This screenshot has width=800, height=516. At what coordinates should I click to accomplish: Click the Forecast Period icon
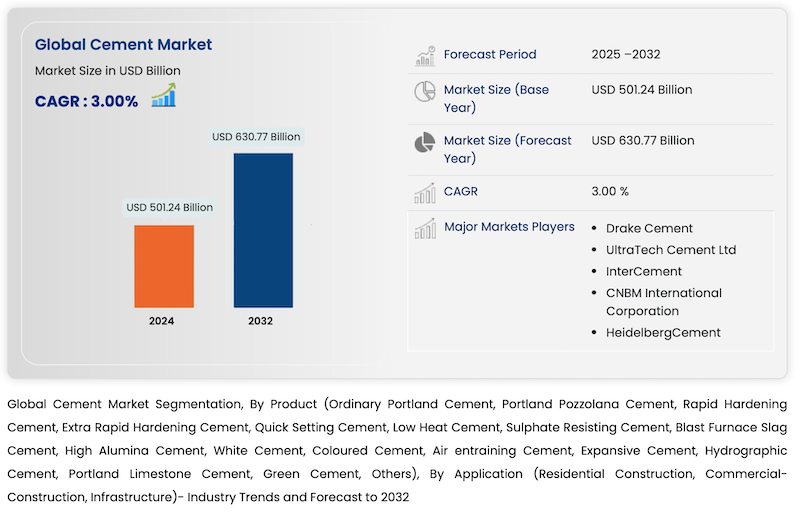point(425,55)
